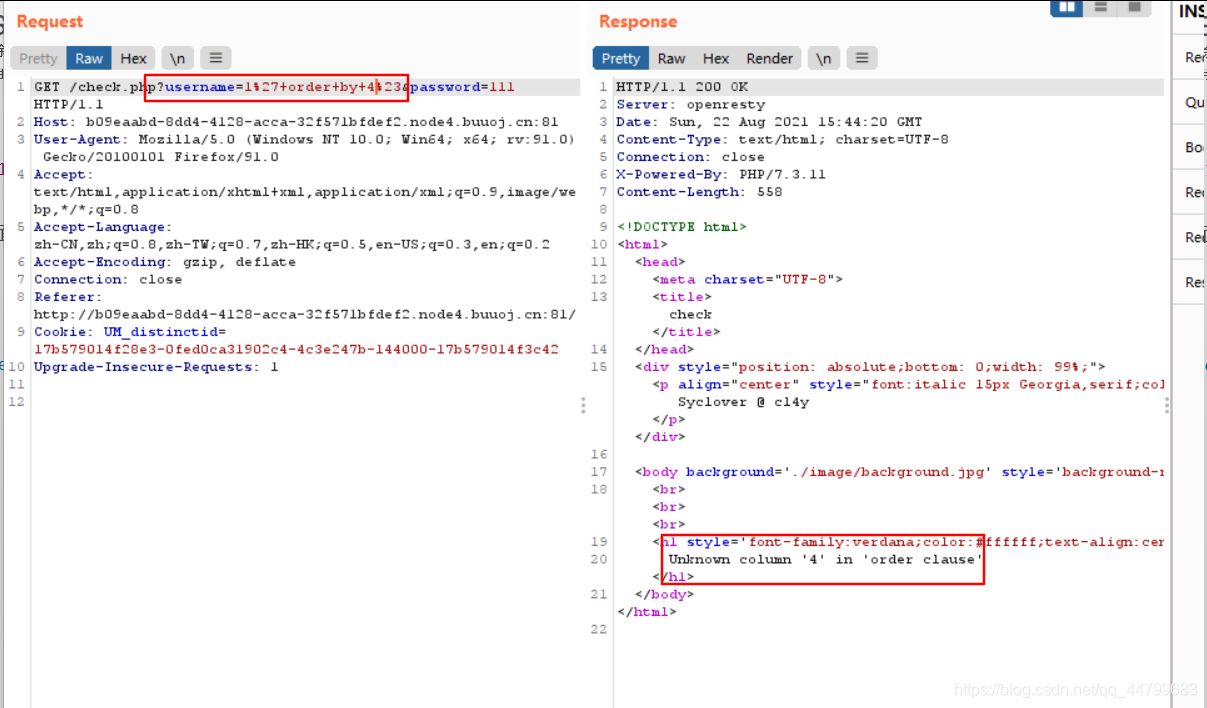Image resolution: width=1207 pixels, height=708 pixels.
Task: Click the 'Response' pane heading
Action: (x=638, y=21)
